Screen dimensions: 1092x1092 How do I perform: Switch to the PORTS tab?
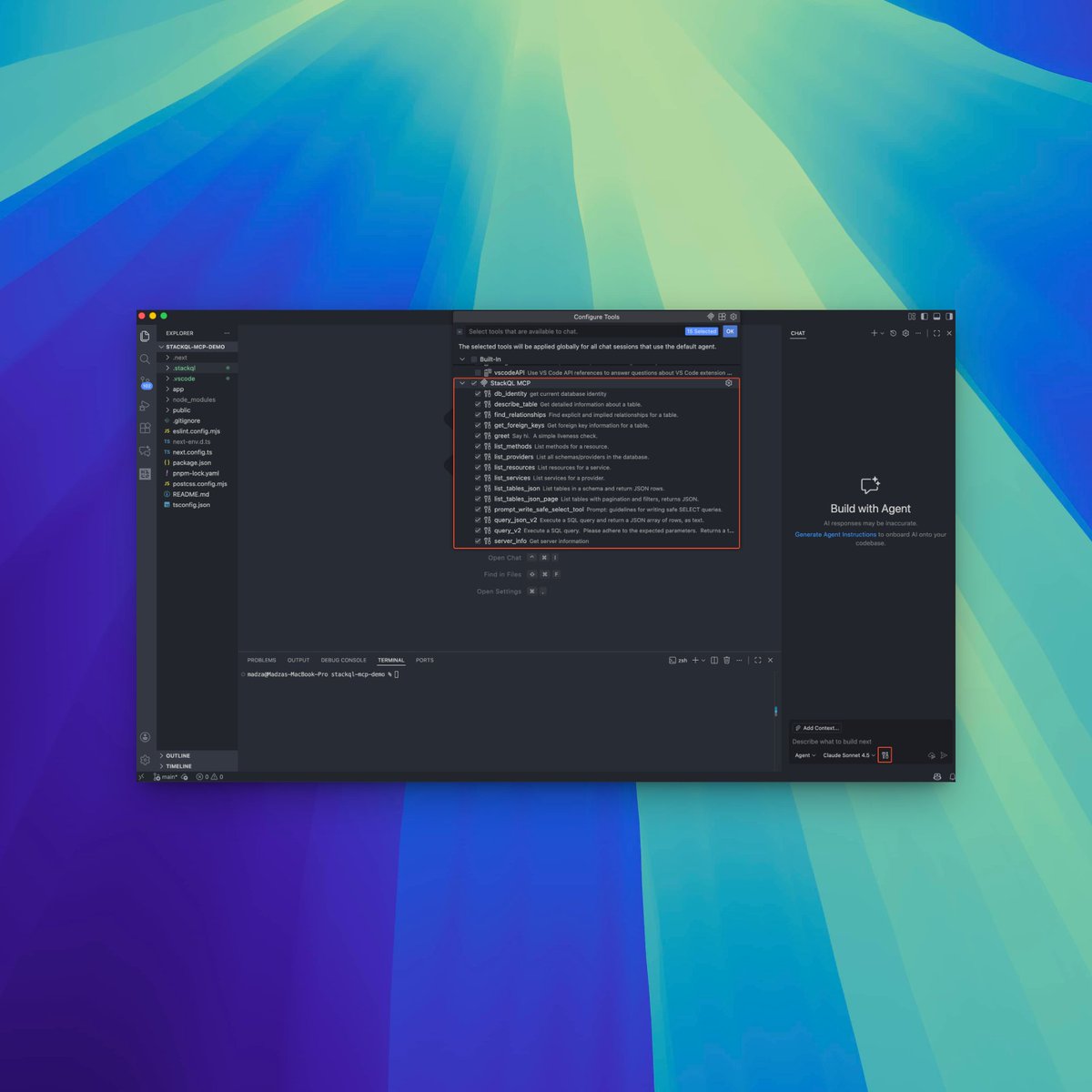click(424, 660)
